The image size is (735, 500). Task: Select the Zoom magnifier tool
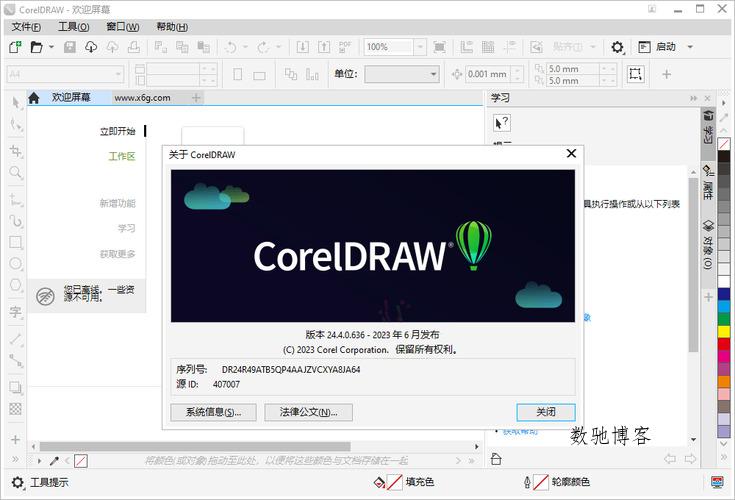click(x=16, y=173)
